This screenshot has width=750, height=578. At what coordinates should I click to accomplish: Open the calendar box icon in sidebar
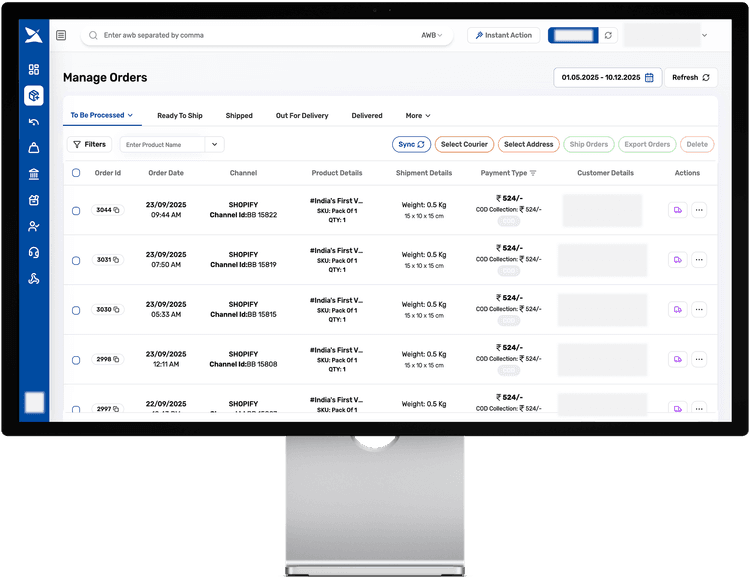33,200
